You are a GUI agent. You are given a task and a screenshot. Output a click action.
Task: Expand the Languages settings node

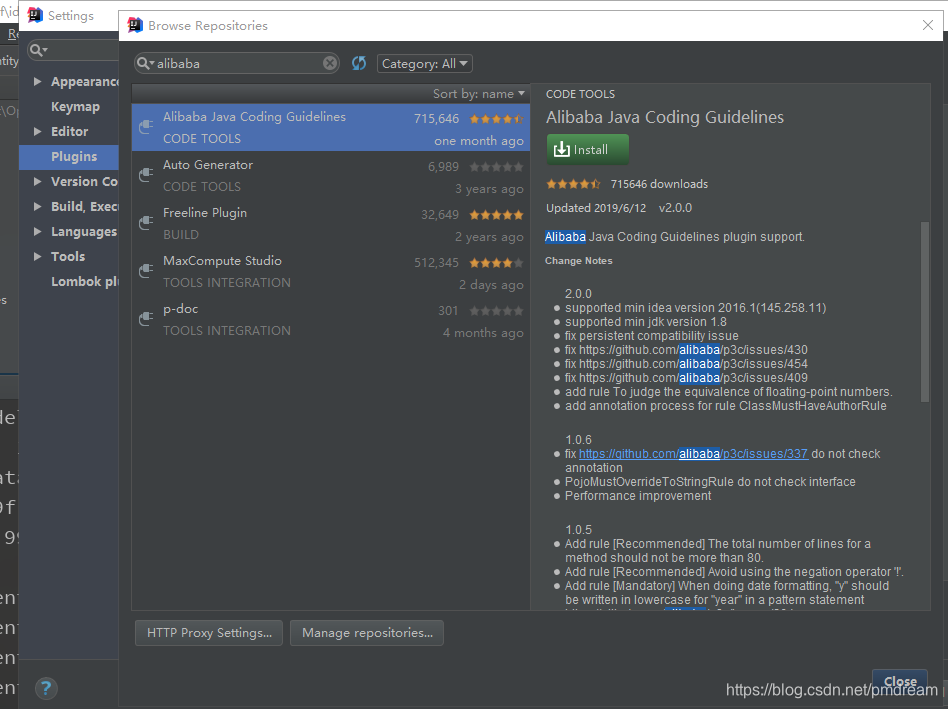click(x=37, y=231)
